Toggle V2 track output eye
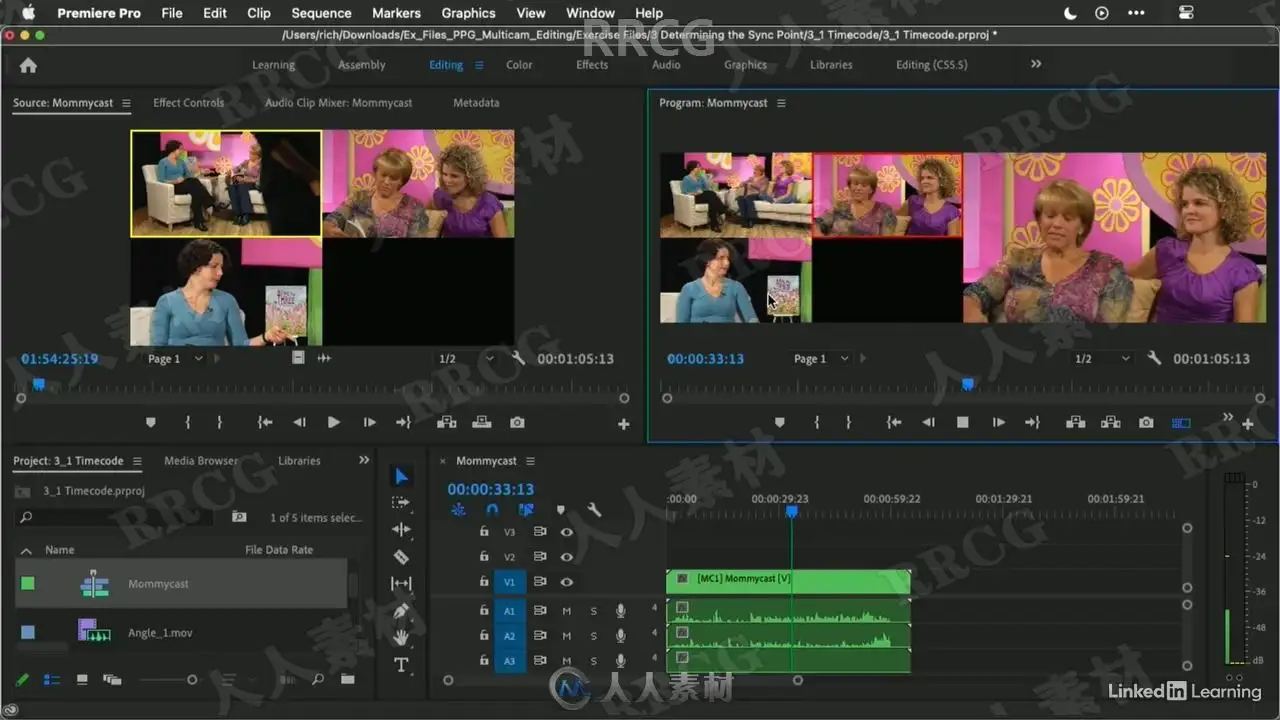This screenshot has height=720, width=1280. tap(566, 557)
